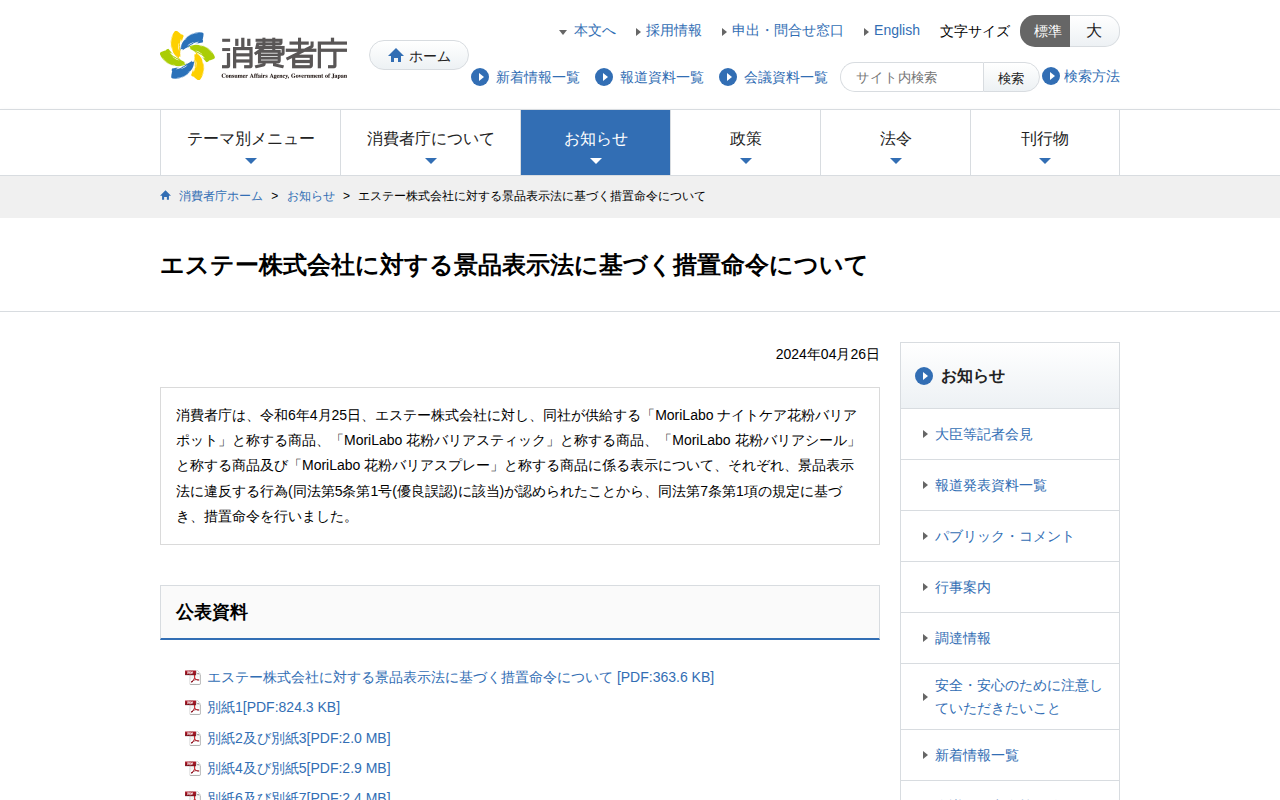Click the arrow icon beside 新着情報一覧 in header
Screen dimensions: 1280x800
coord(480,77)
